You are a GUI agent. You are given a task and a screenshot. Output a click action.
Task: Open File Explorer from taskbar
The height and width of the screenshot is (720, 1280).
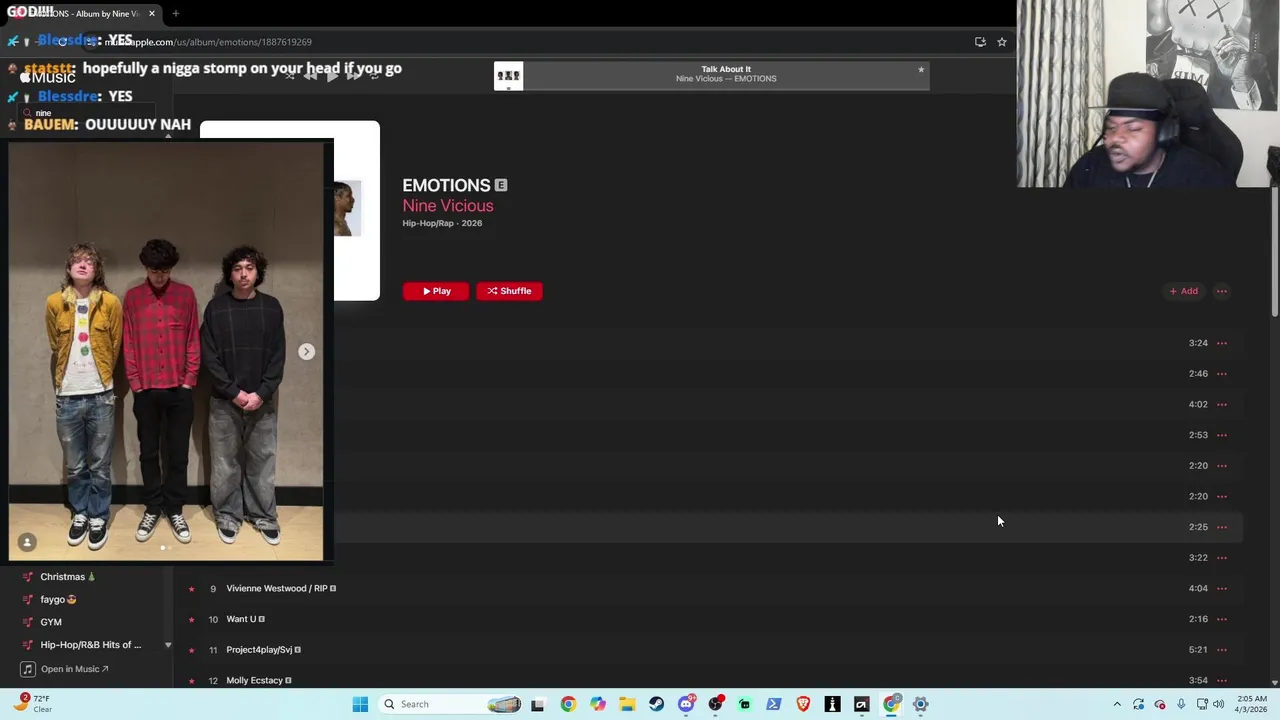click(x=627, y=704)
